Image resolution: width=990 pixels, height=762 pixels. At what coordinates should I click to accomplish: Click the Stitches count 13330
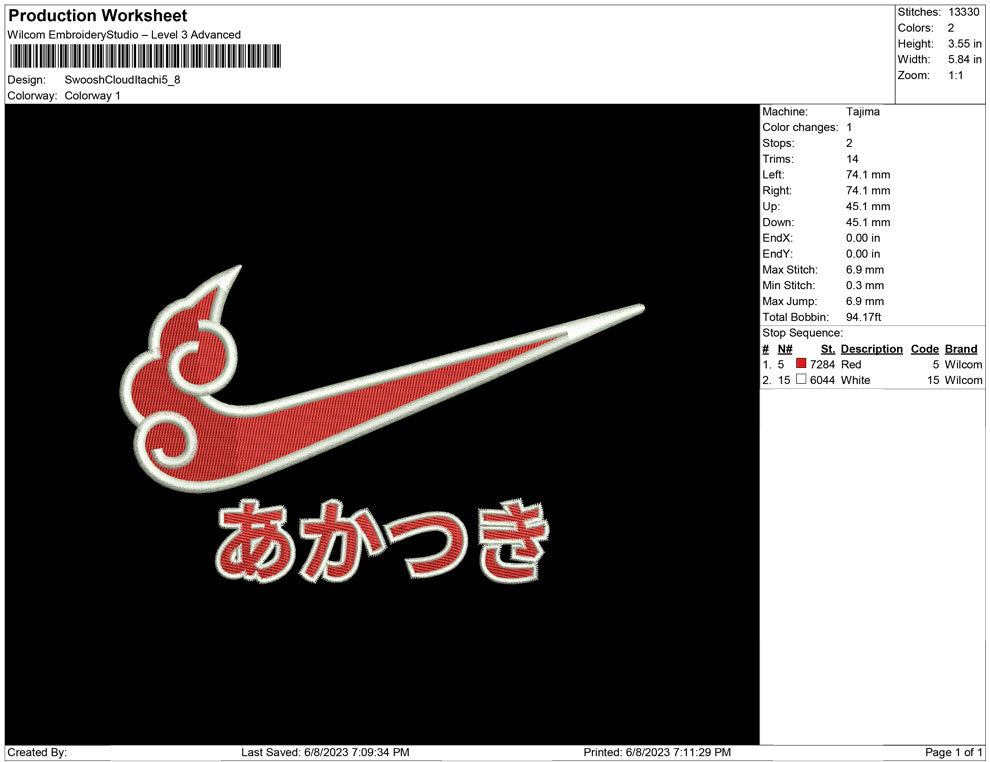pyautogui.click(x=964, y=12)
